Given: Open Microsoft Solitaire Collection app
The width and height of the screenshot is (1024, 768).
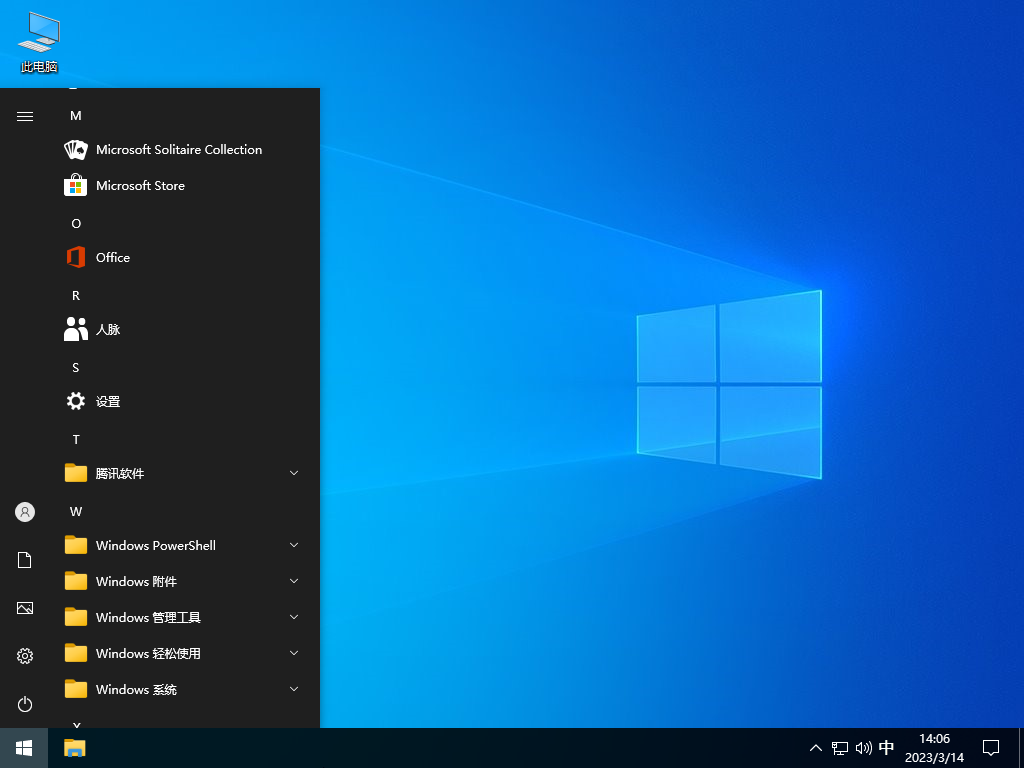Looking at the screenshot, I should (x=178, y=150).
